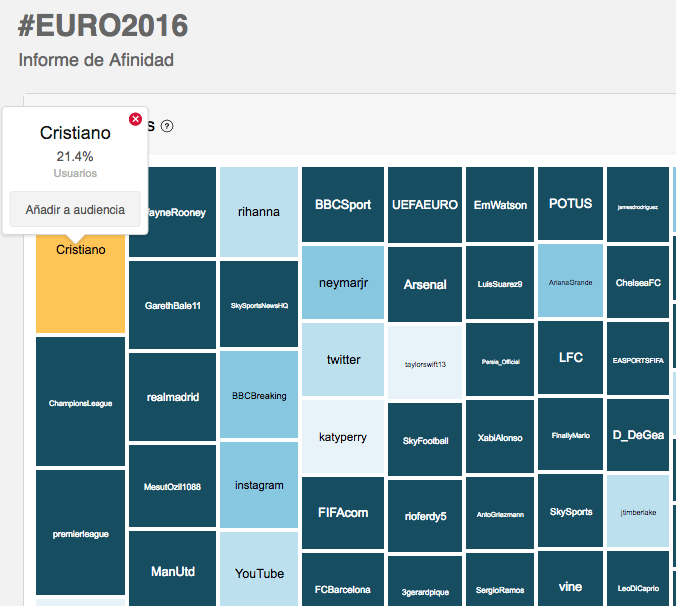
Task: Click the EASPORTSFIFA tile
Action: 638,359
